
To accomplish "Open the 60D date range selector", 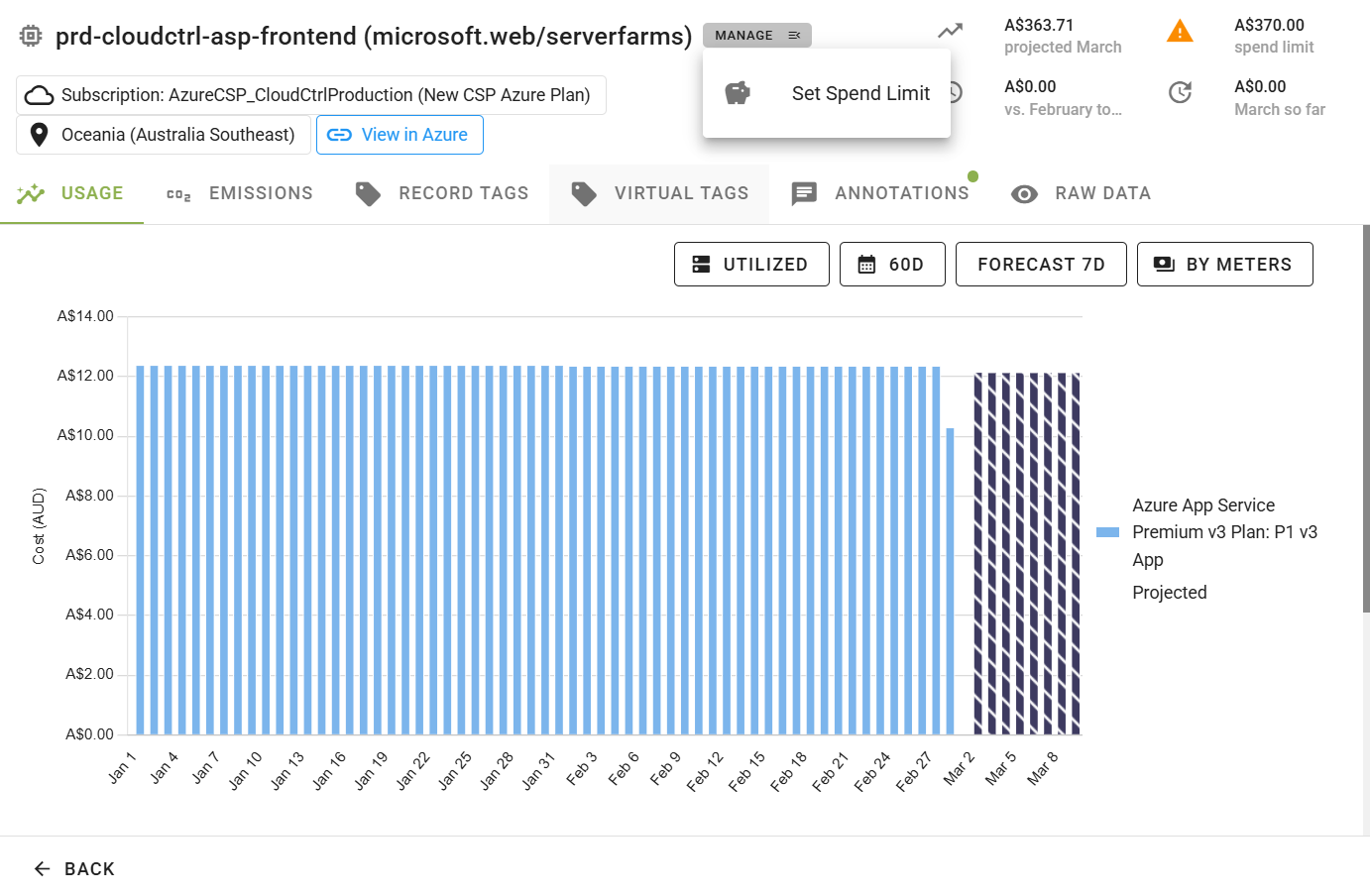I will tap(891, 265).
